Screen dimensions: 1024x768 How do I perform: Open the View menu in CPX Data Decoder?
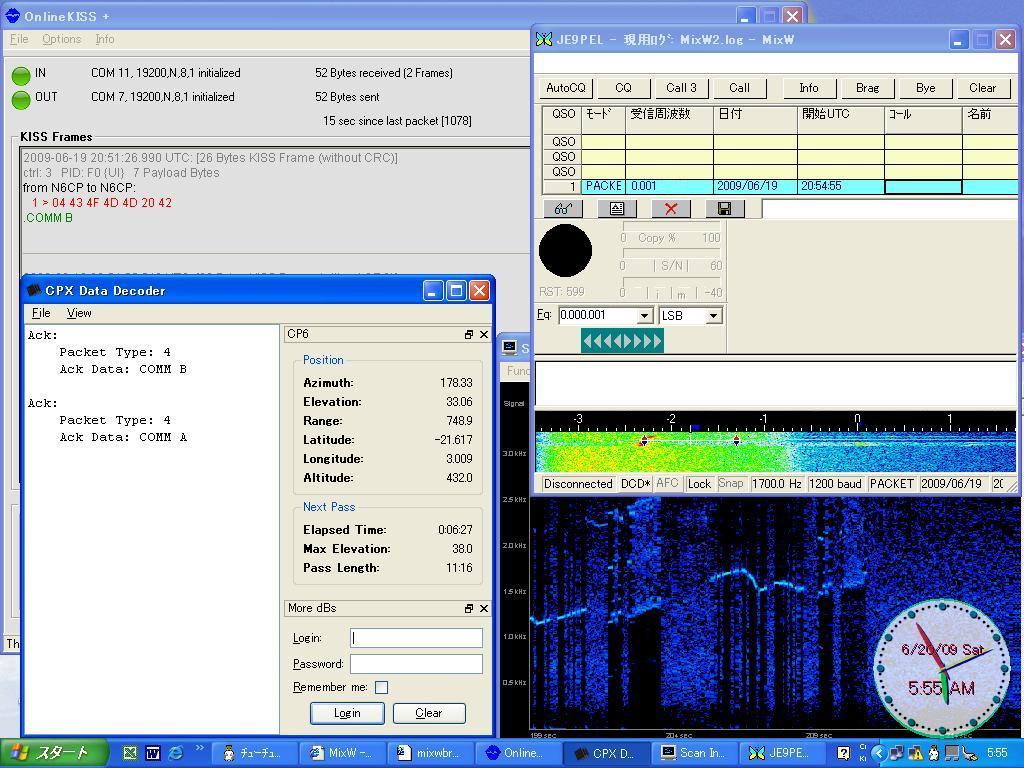[79, 313]
